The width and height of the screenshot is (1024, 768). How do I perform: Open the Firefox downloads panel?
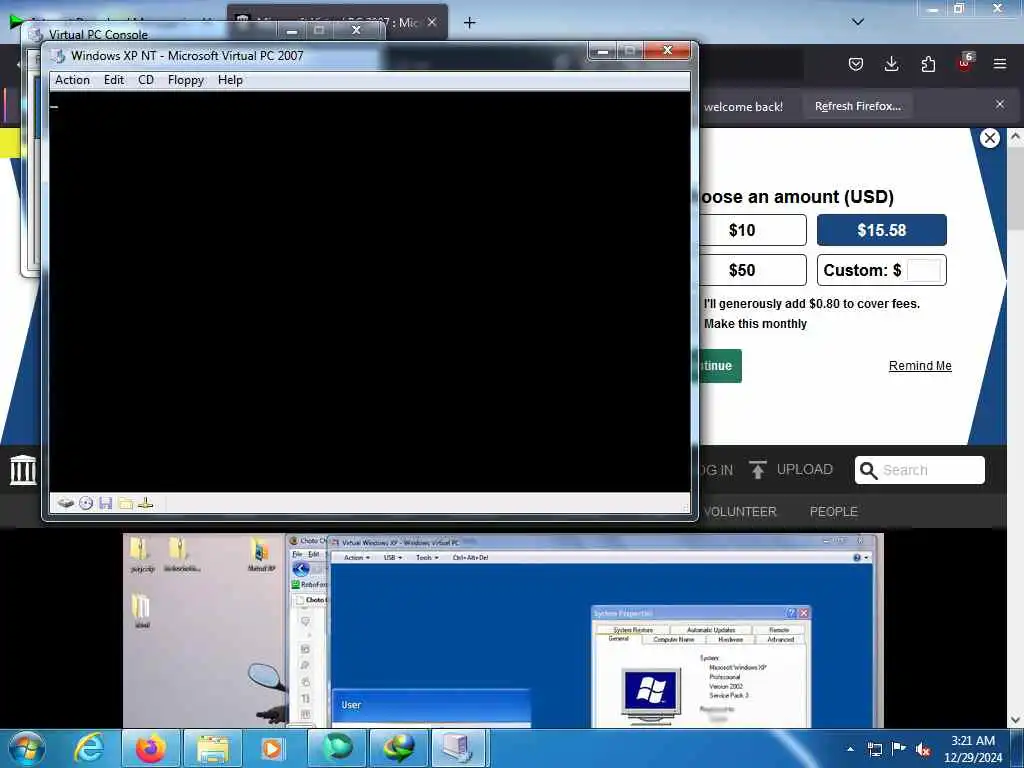pyautogui.click(x=891, y=64)
